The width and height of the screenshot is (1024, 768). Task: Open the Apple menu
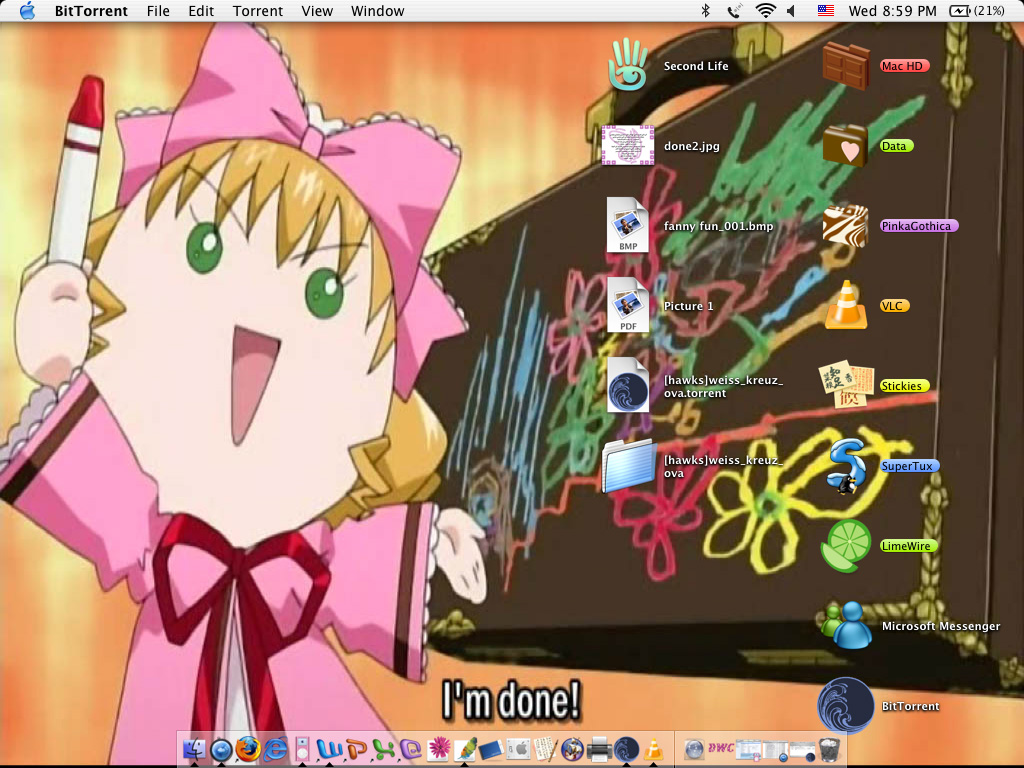(x=27, y=11)
